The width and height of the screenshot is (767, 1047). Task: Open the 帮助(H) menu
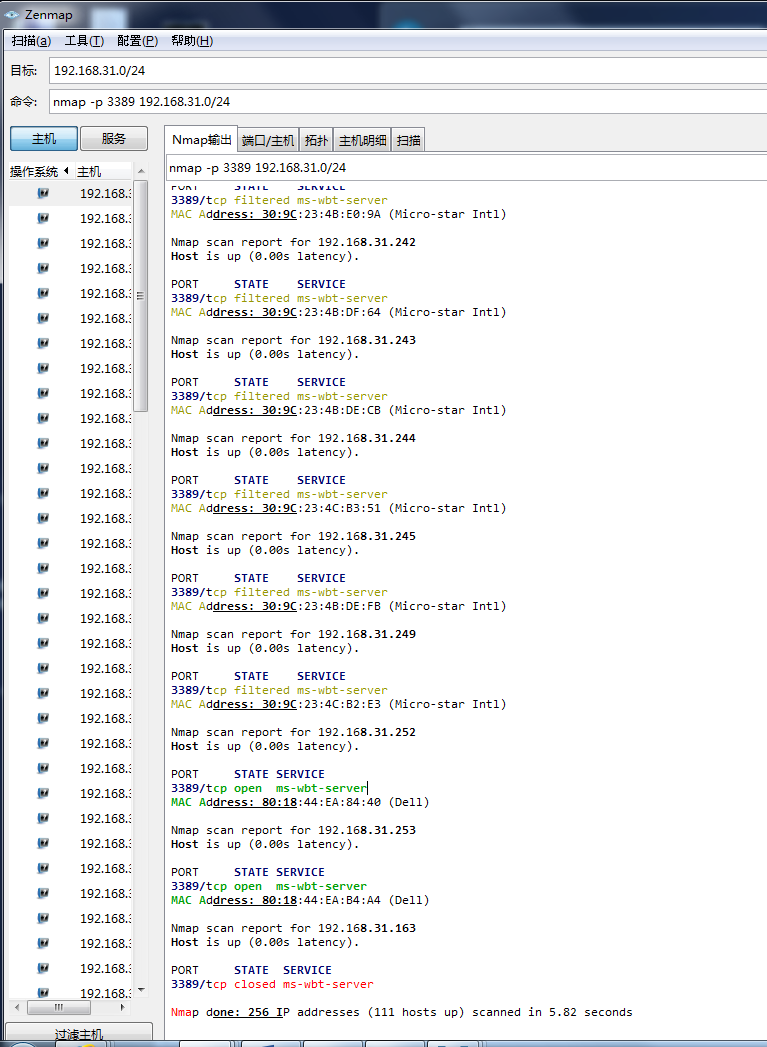192,41
